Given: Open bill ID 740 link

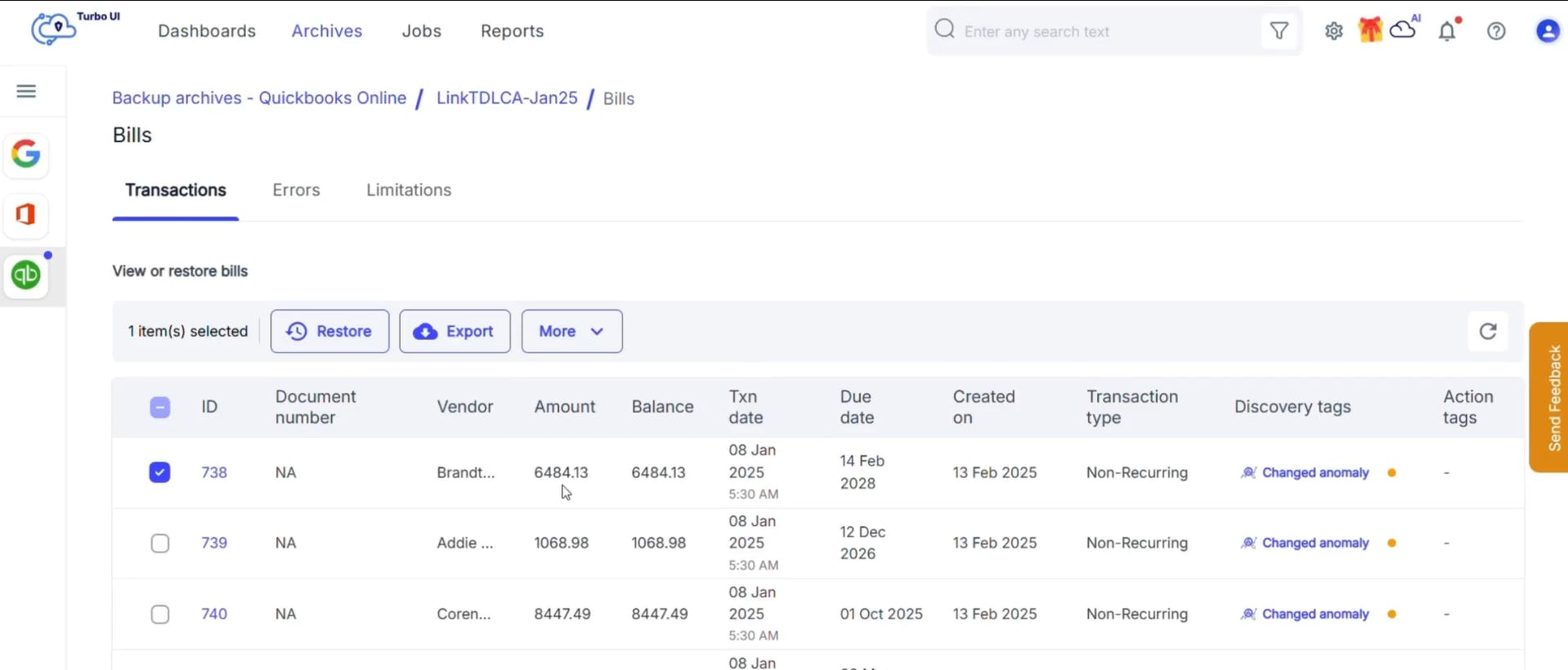Looking at the screenshot, I should [214, 614].
